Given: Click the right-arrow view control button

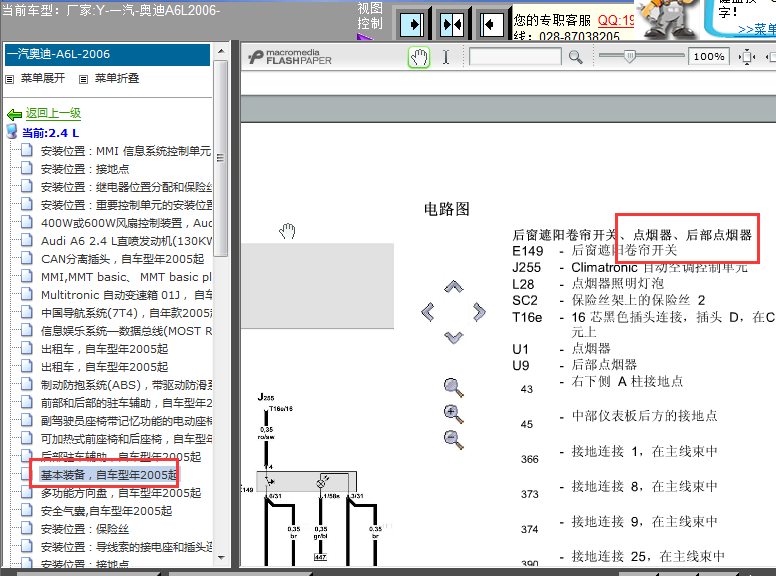Looking at the screenshot, I should pyautogui.click(x=412, y=24).
